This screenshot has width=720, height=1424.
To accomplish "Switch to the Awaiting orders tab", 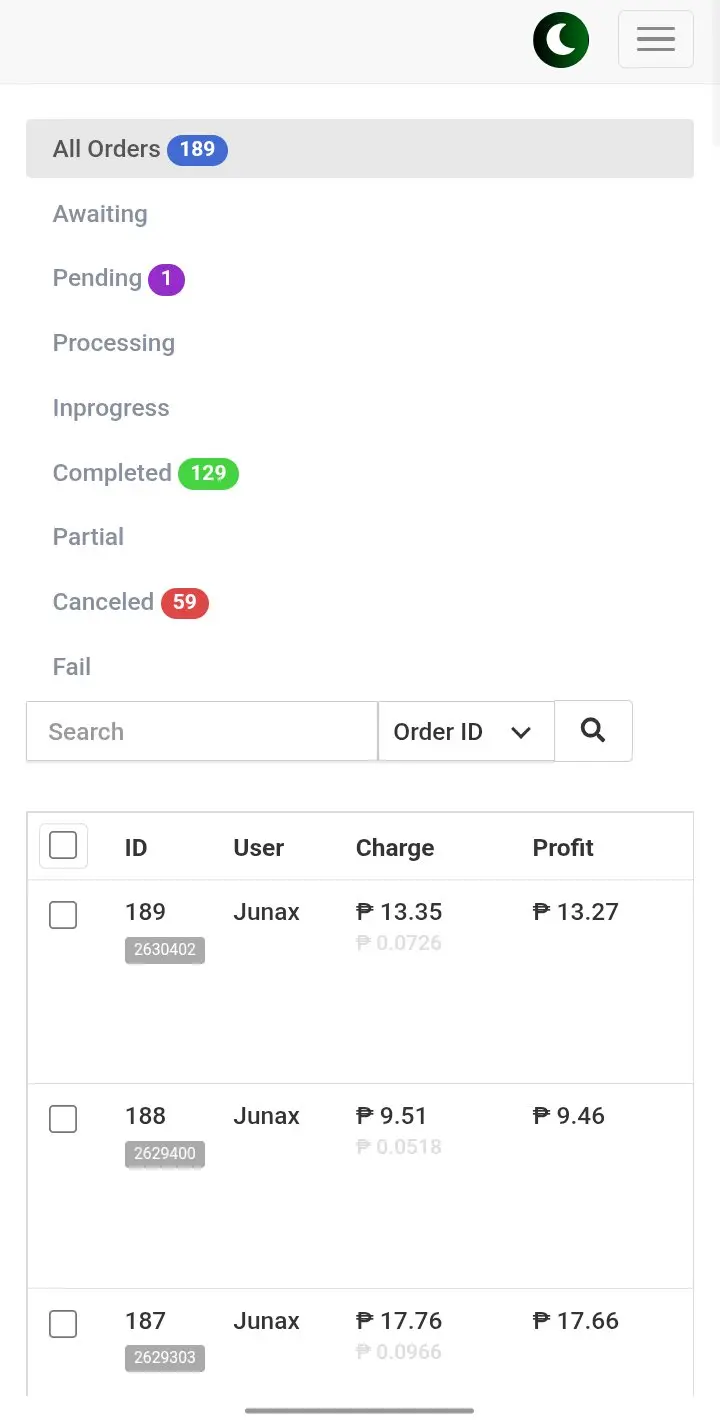I will click(100, 214).
